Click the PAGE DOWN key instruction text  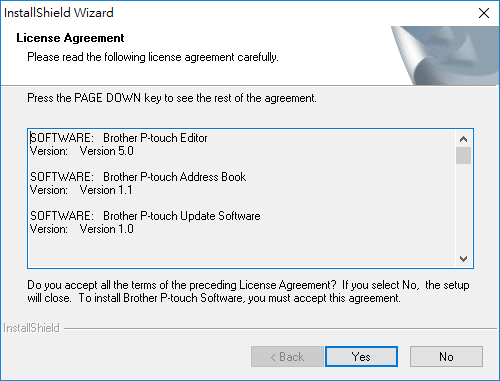[172, 98]
